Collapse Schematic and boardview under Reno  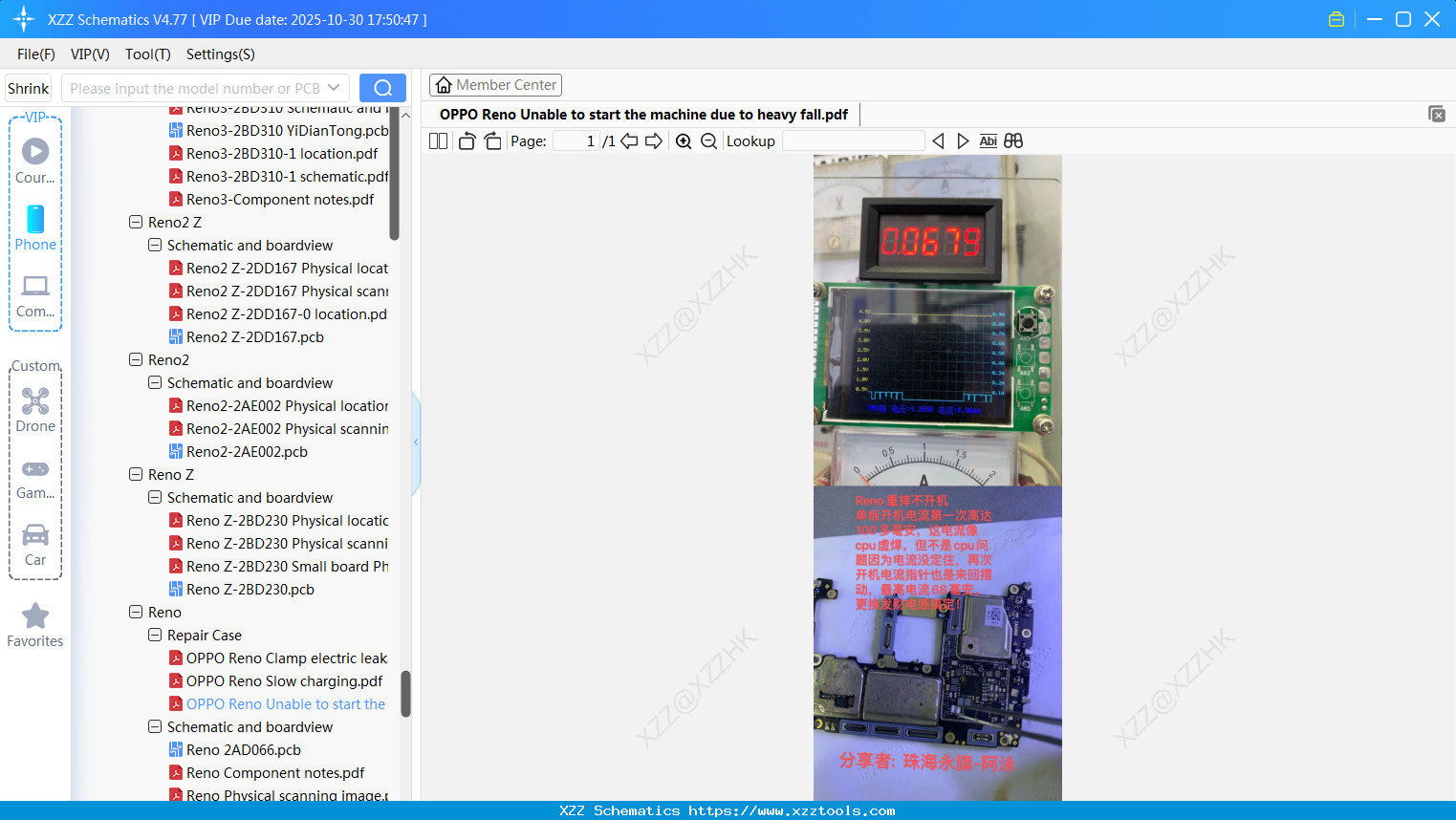point(155,726)
